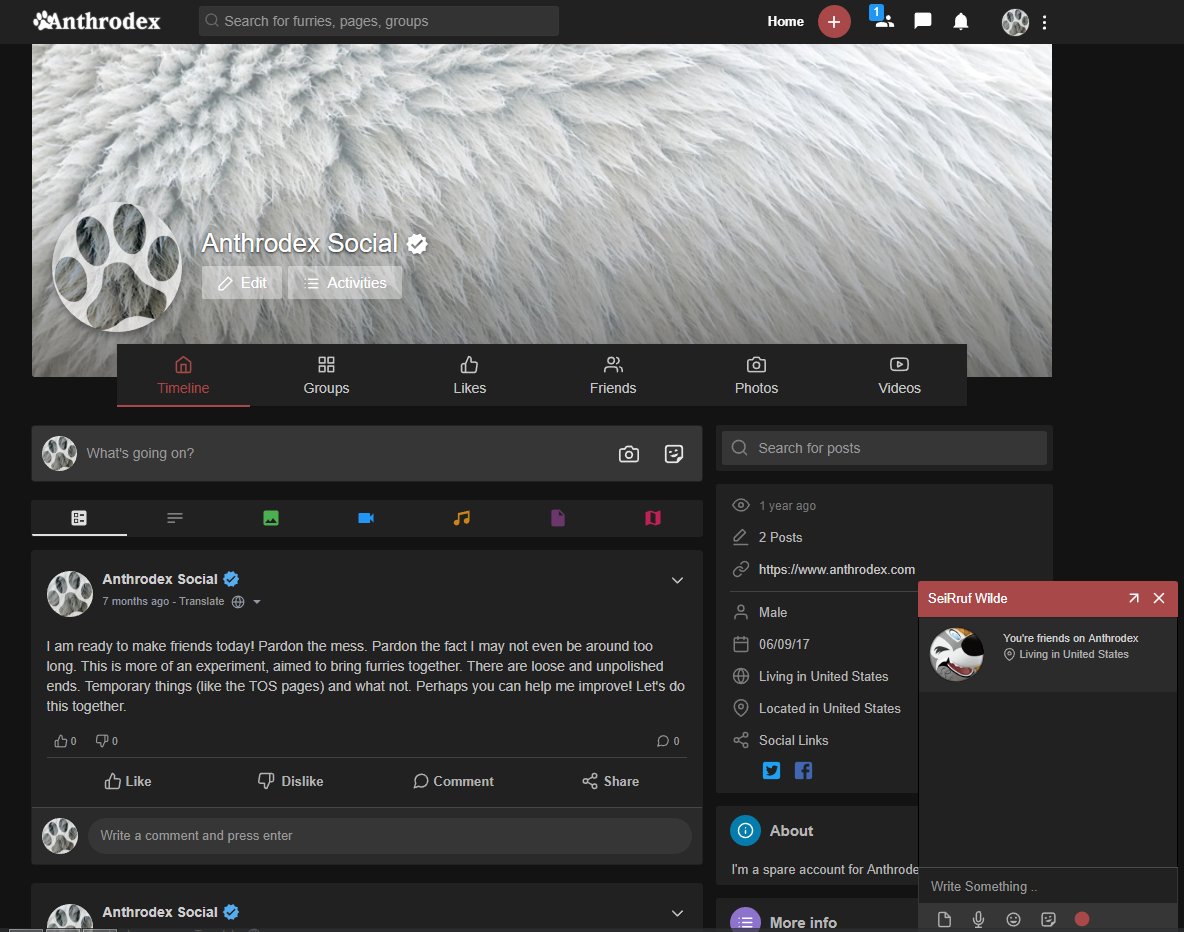Click the Write Something chat field

[1046, 886]
